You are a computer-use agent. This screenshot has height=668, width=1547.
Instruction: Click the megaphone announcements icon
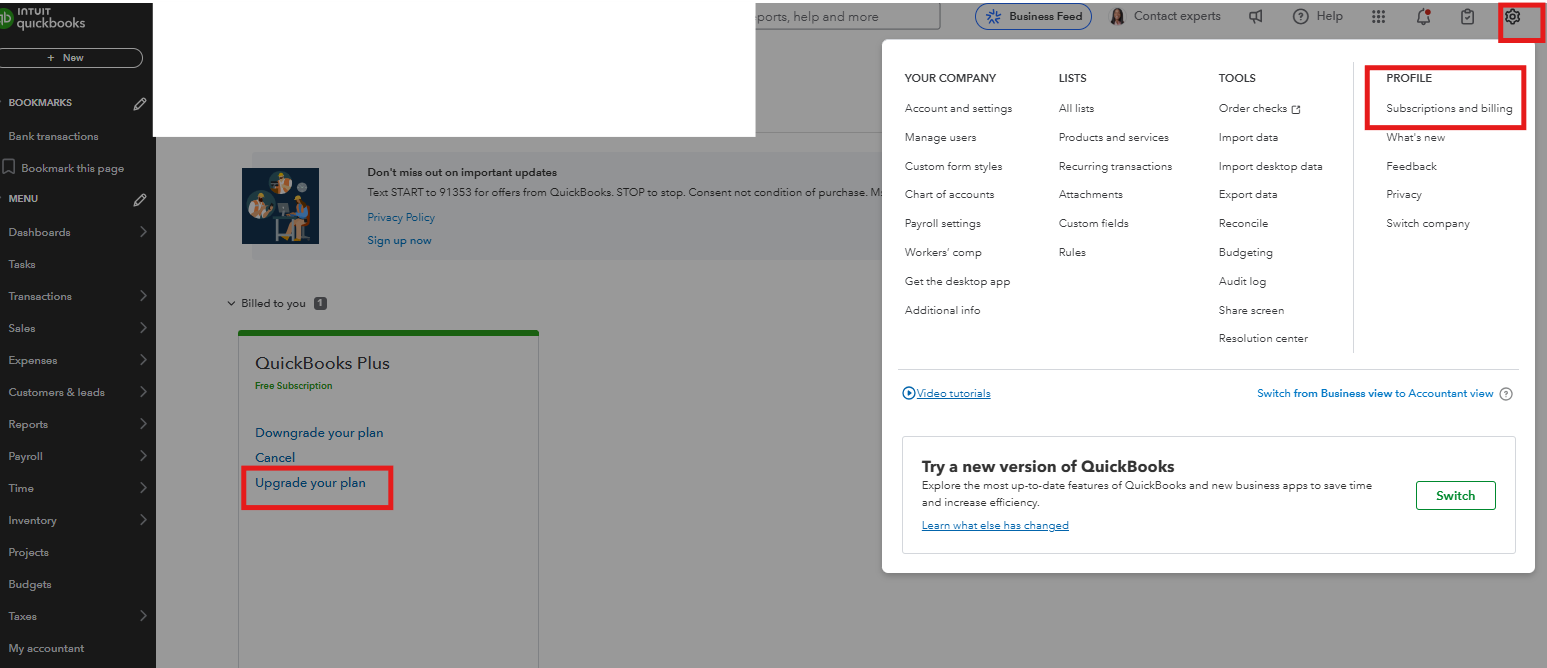pyautogui.click(x=1255, y=17)
